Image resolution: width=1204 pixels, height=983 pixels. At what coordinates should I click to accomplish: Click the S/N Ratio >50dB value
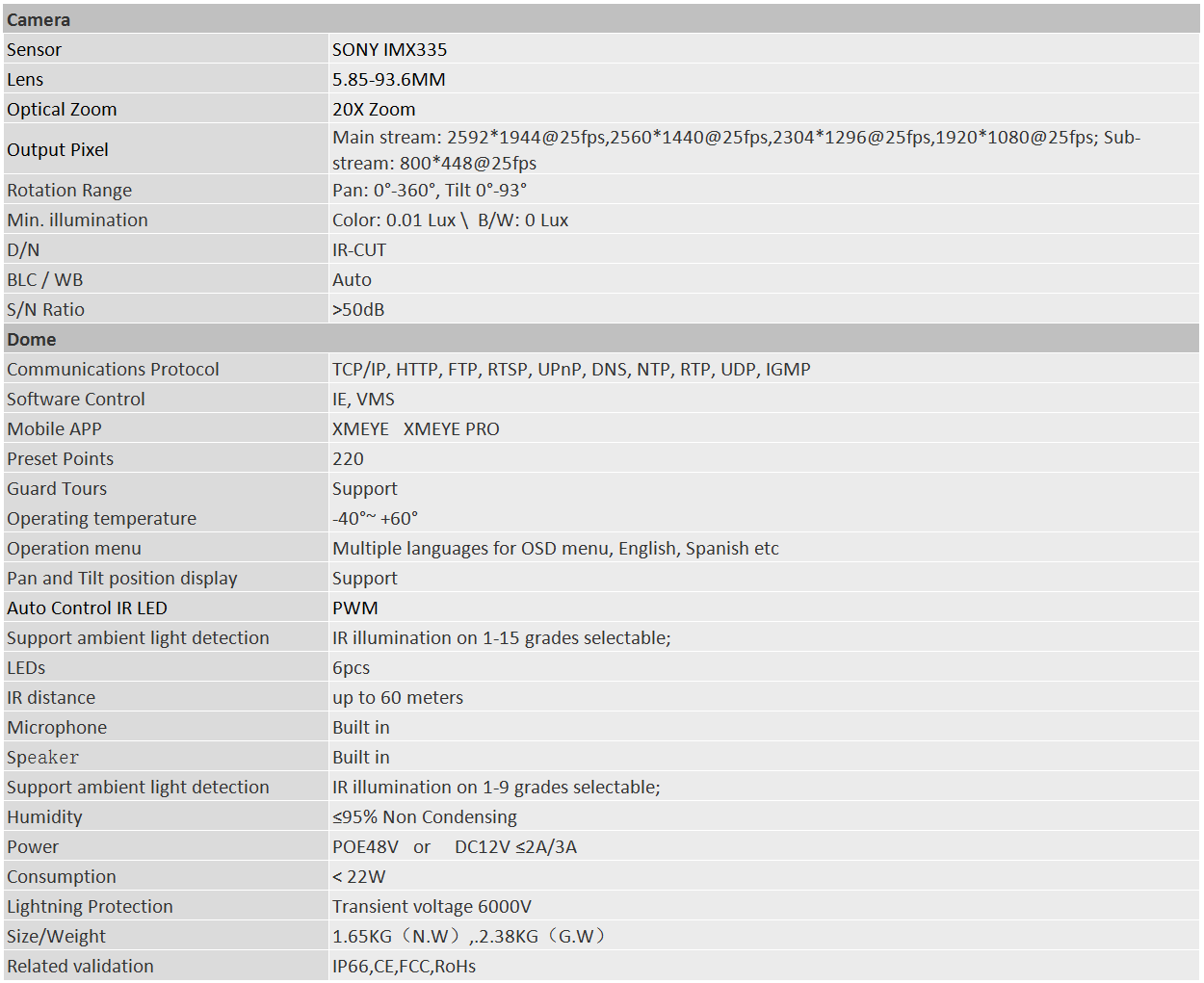pos(358,309)
